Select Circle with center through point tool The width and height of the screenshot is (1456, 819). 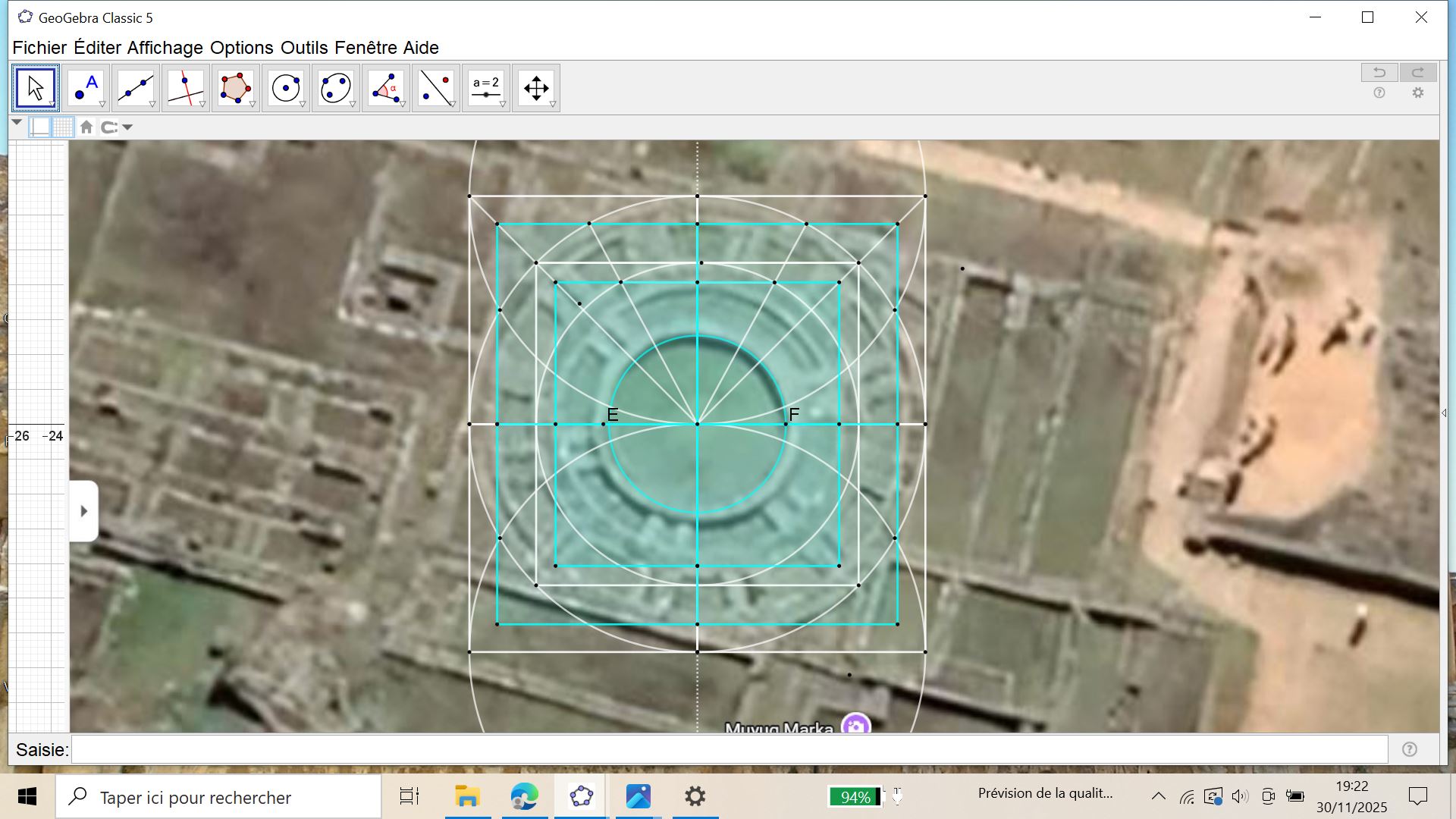[285, 88]
